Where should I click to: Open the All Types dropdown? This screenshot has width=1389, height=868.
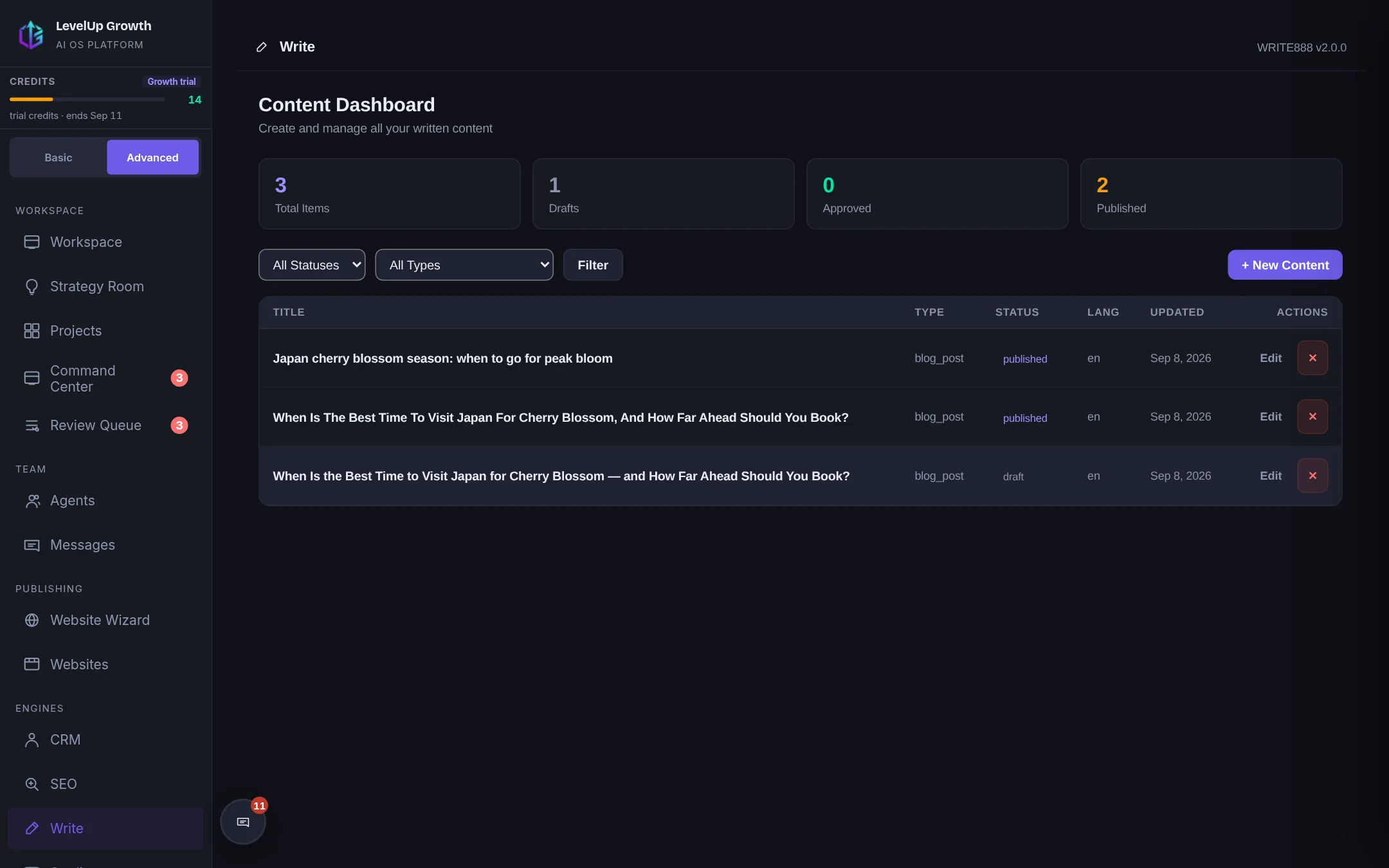[x=464, y=265]
